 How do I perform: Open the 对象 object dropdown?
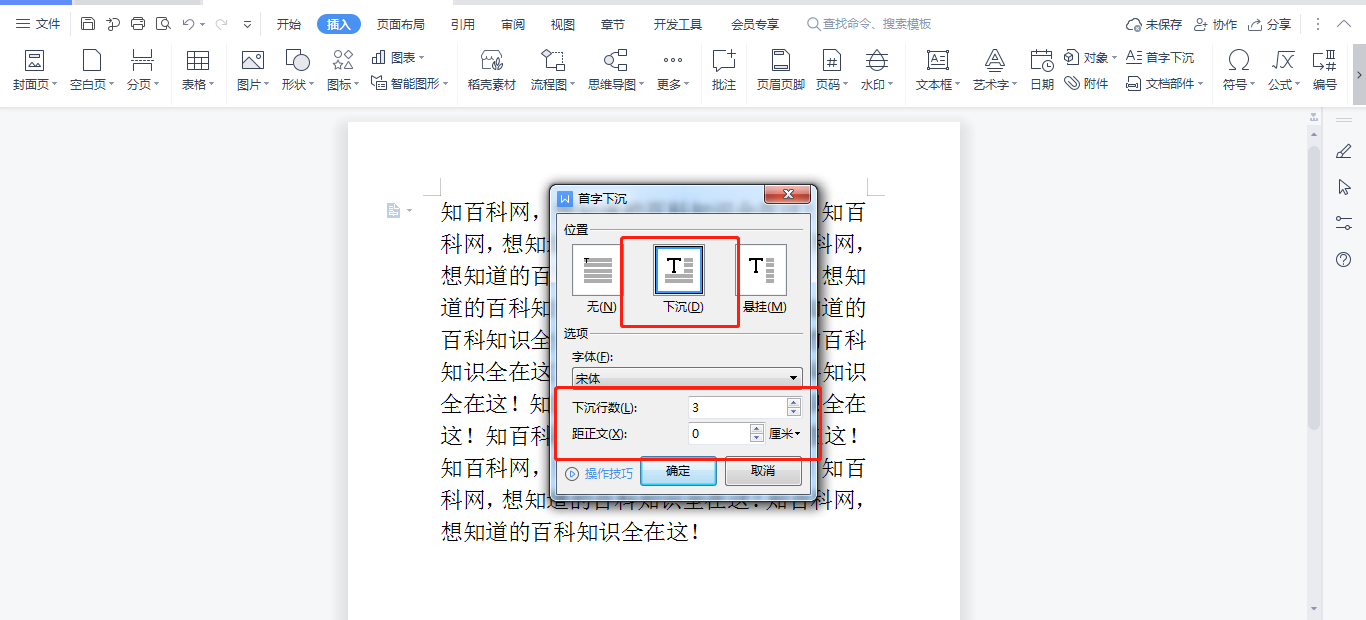(1091, 58)
